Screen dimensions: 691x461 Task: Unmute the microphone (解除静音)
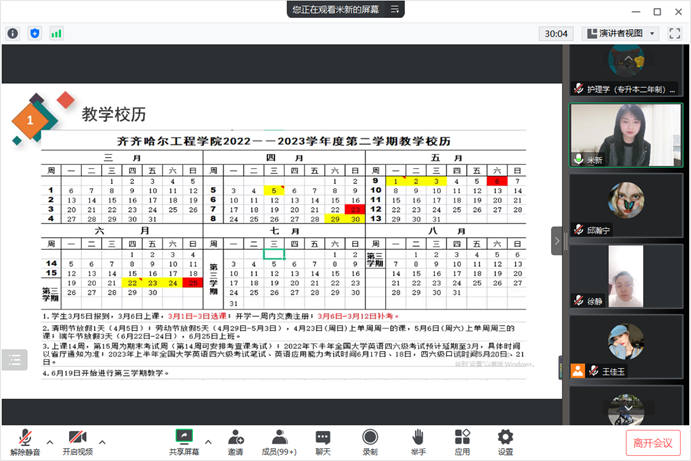pos(26,441)
